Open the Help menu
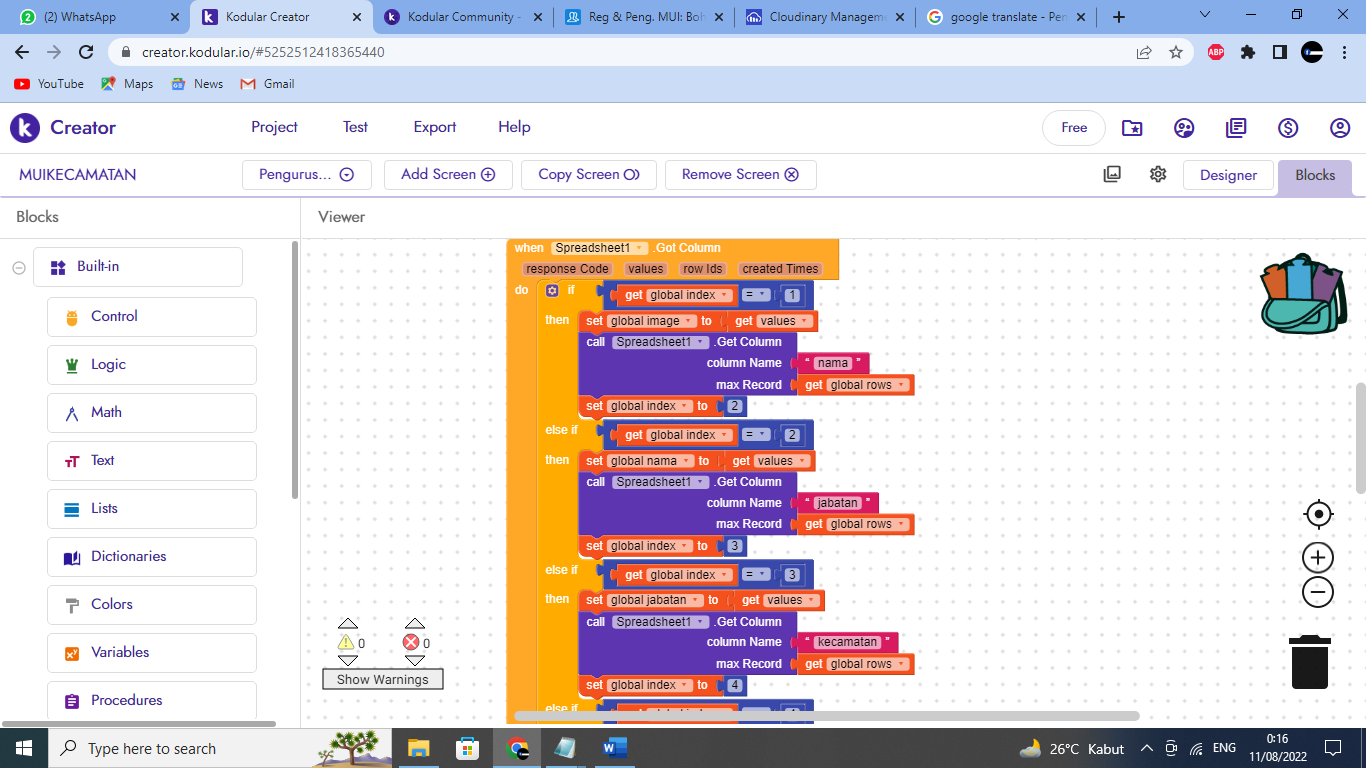The width and height of the screenshot is (1366, 768). (x=514, y=127)
